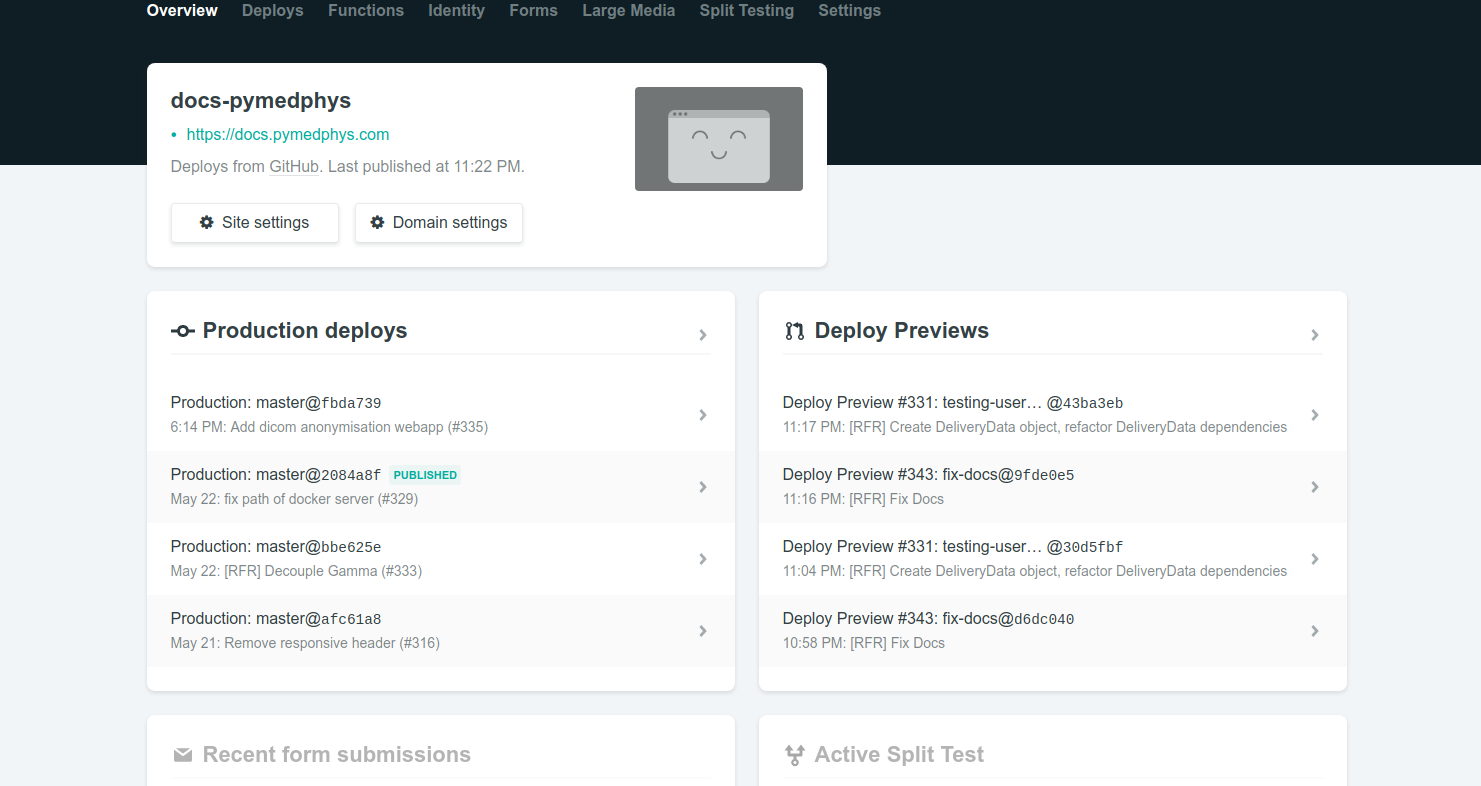The image size is (1481, 786).
Task: Expand the Deploy Previews panel via its chevron
Action: 1315,335
